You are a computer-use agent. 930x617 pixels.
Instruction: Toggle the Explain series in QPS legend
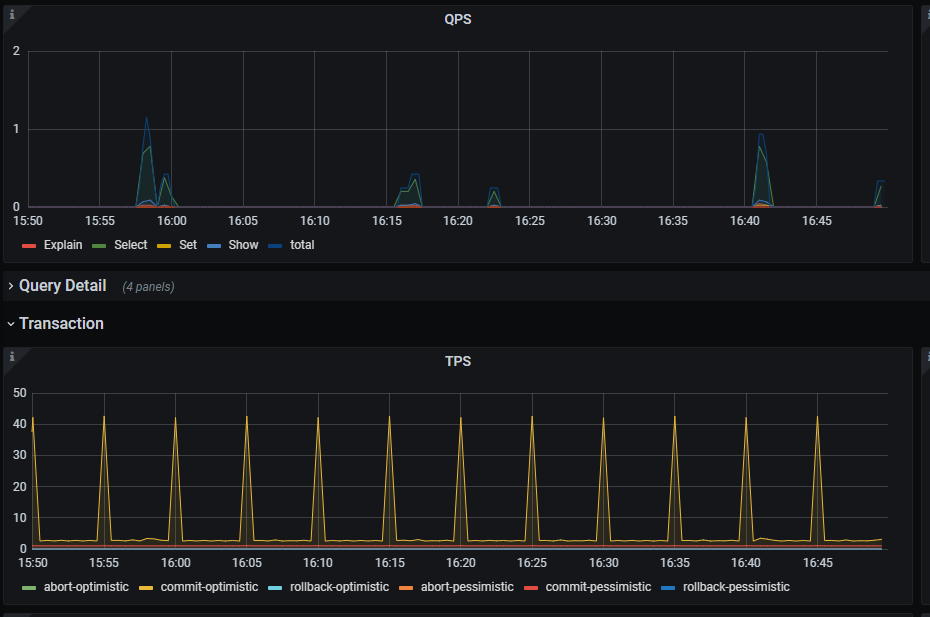coord(64,245)
